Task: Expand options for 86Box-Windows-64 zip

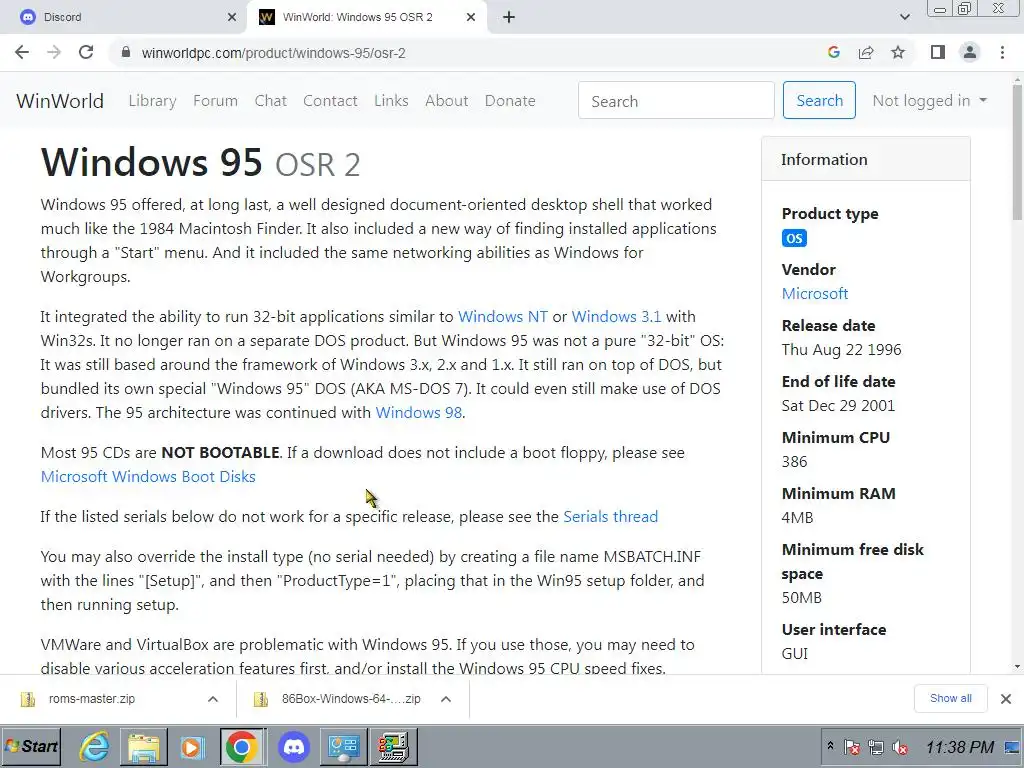Action: pyautogui.click(x=446, y=699)
